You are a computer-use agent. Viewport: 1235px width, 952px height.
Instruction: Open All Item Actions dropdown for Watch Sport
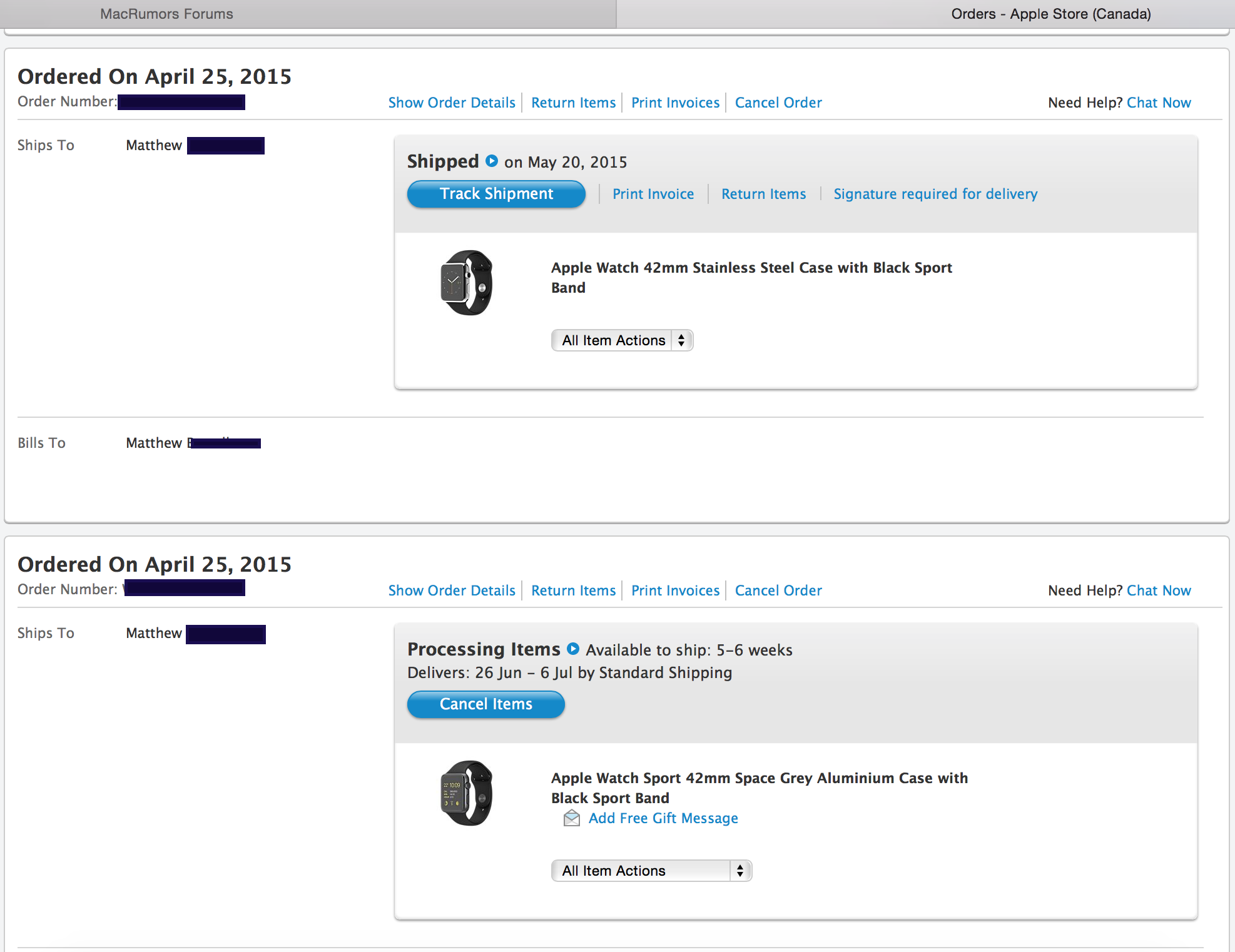tap(651, 871)
